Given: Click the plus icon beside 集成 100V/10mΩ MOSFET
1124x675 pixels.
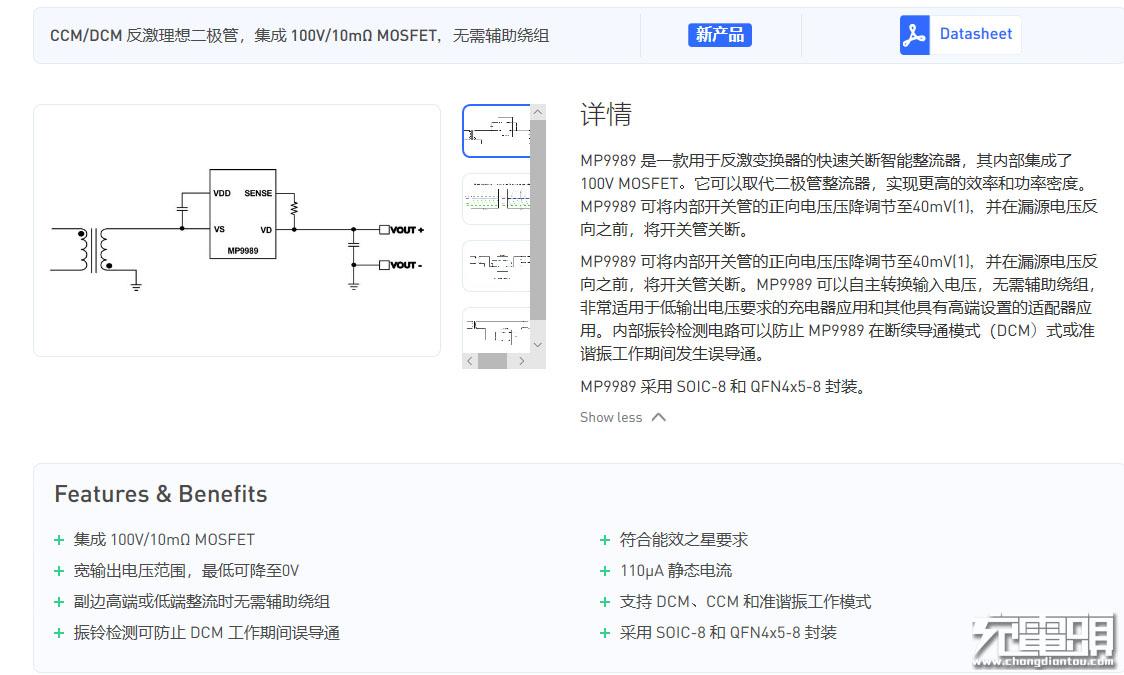Looking at the screenshot, I should point(59,540).
